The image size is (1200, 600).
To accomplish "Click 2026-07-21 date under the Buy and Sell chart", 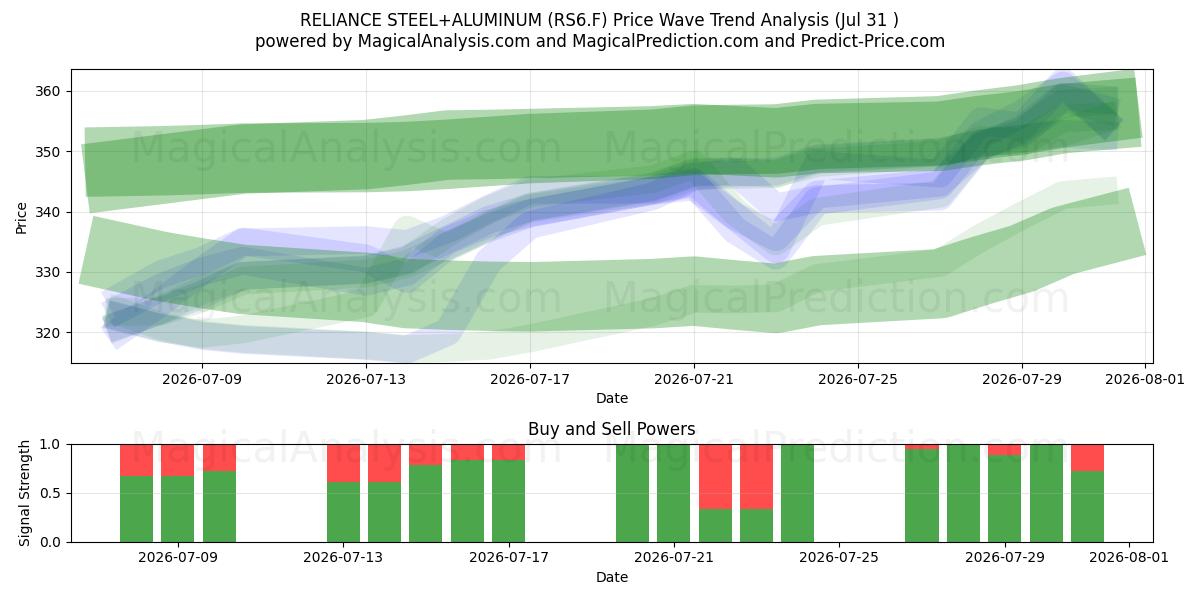I will pos(674,557).
